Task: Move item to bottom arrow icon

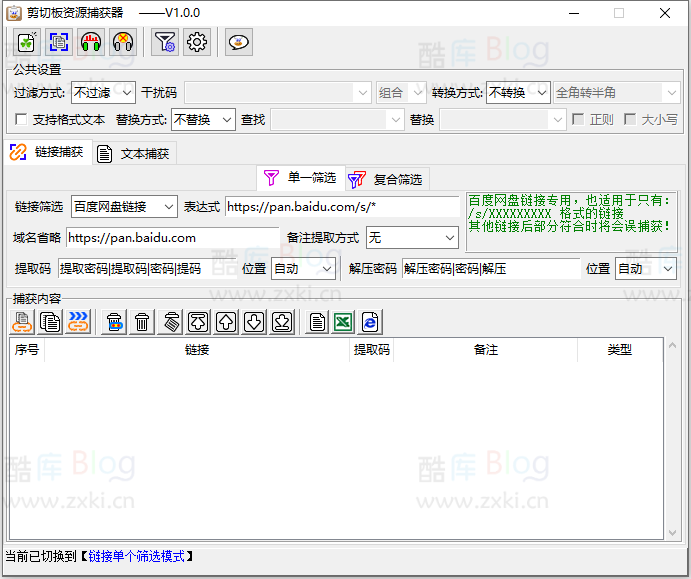Action: pos(282,322)
